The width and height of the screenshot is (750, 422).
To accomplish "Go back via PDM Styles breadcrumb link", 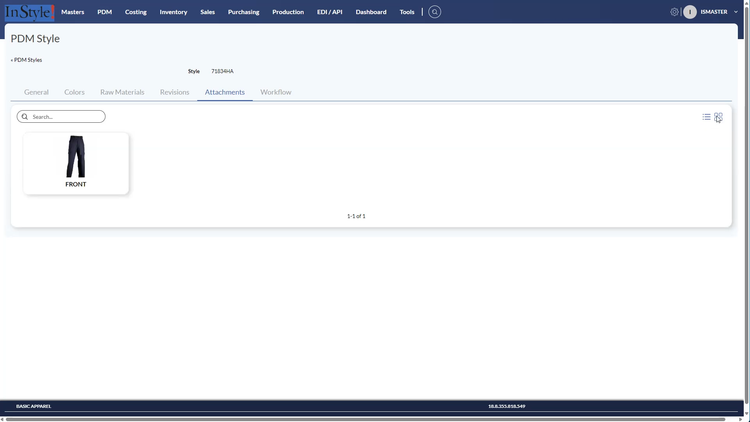I will tap(27, 60).
